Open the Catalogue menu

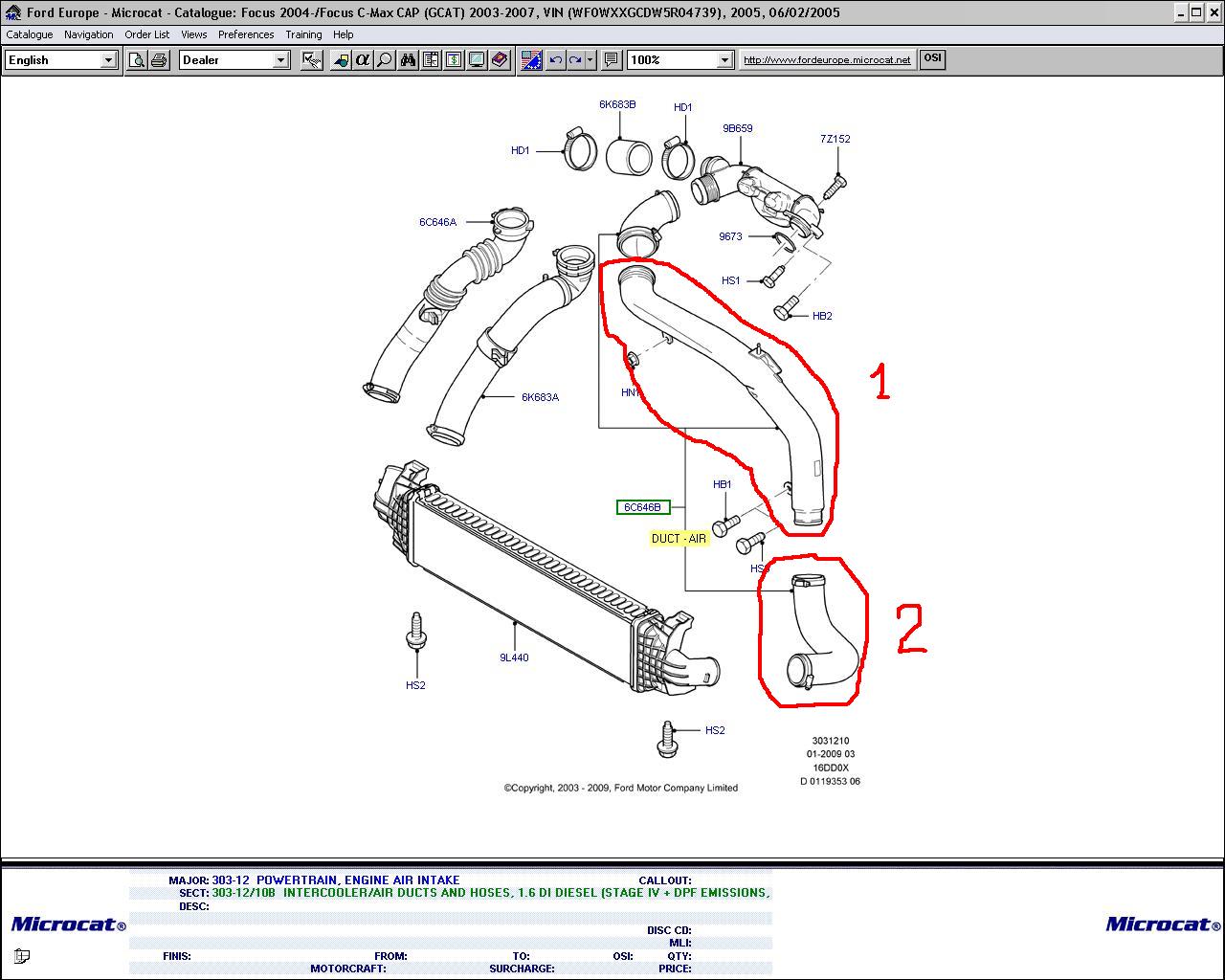click(x=30, y=34)
